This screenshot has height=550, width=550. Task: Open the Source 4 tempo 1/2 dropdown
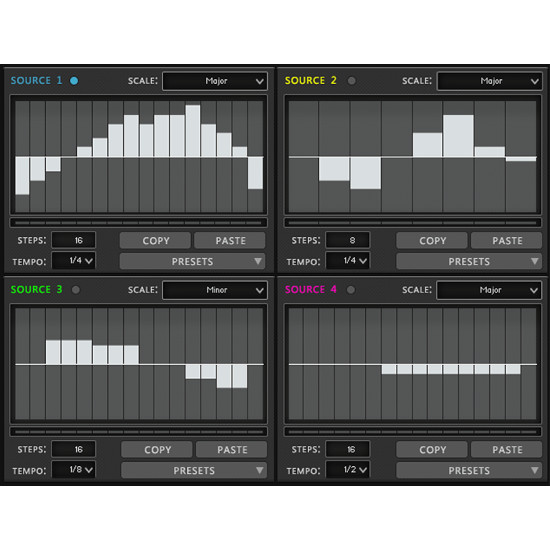tap(348, 470)
